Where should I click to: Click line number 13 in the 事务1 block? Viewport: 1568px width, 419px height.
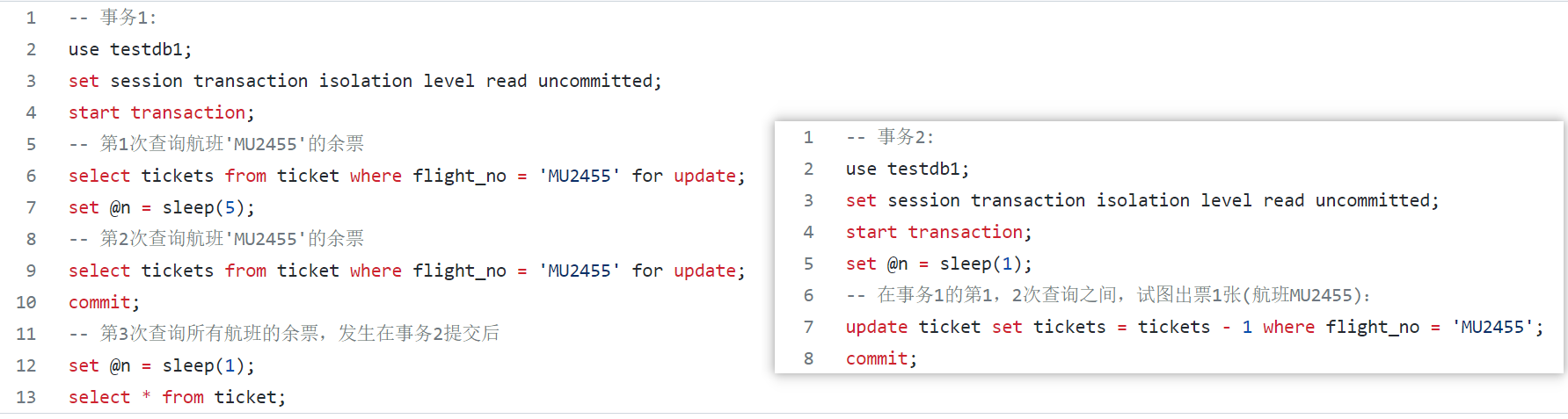tap(26, 397)
